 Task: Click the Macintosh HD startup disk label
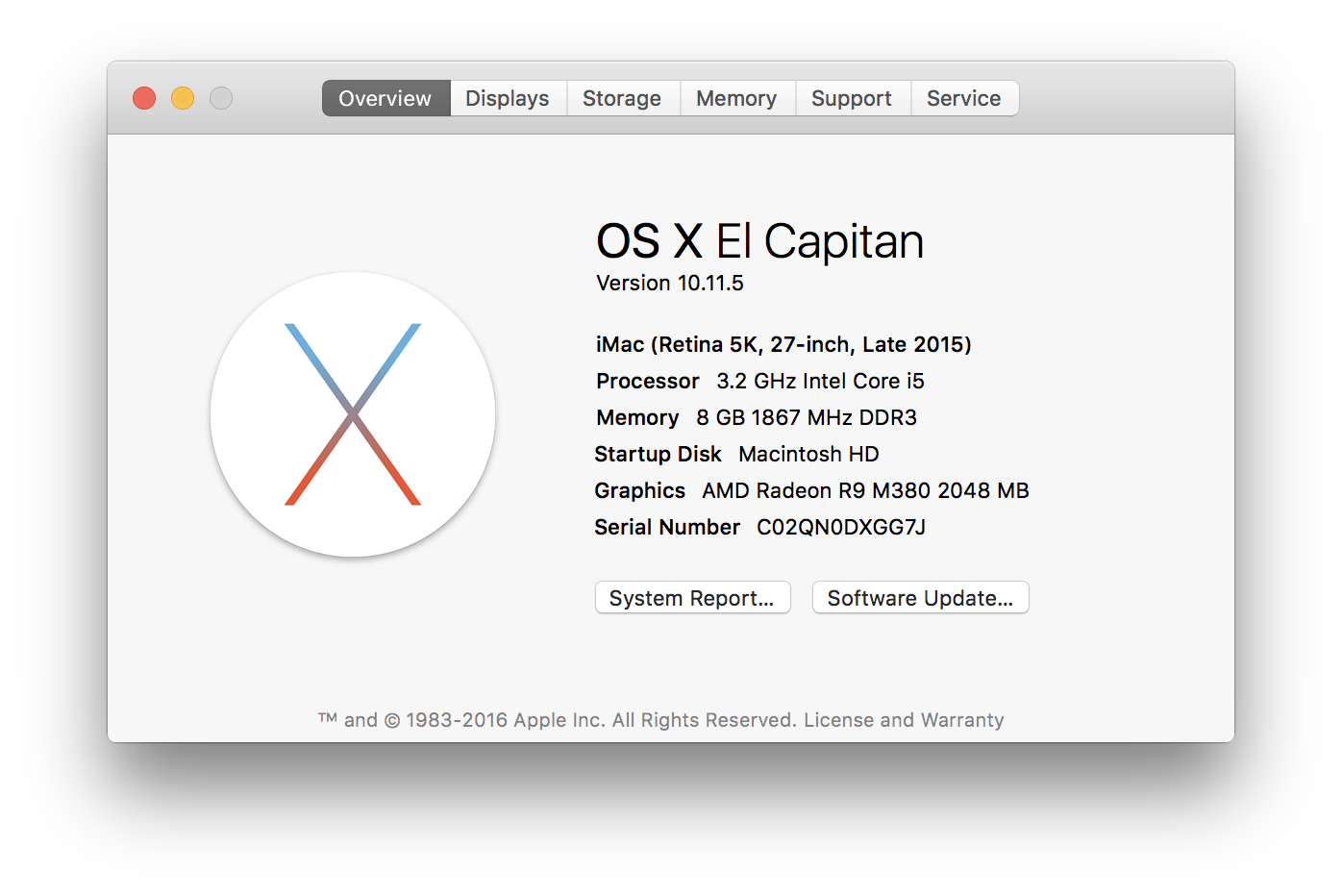(x=736, y=454)
